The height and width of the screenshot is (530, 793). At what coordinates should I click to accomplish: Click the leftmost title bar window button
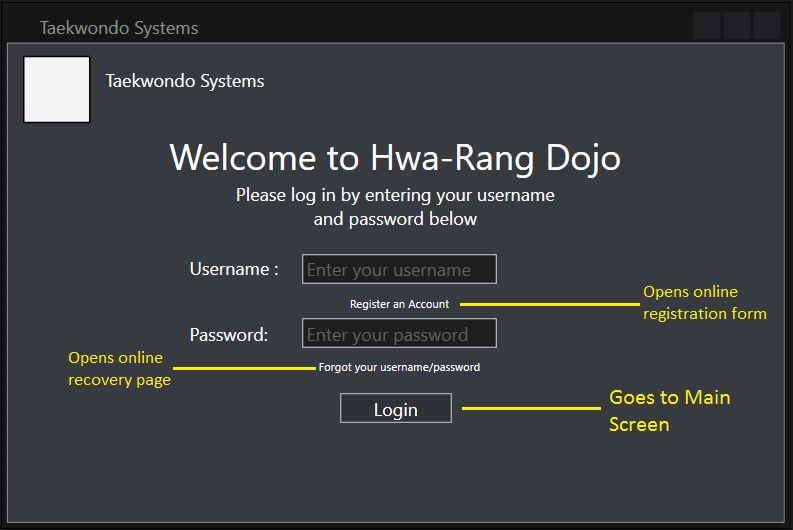(x=707, y=26)
